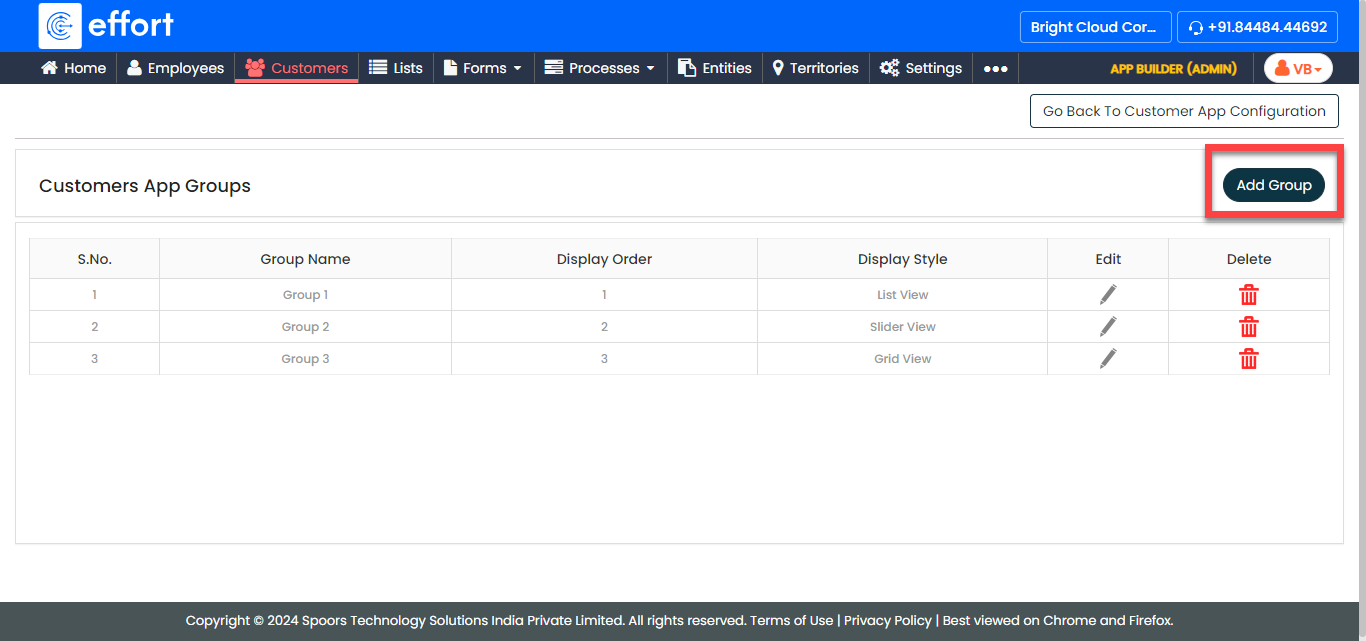1366x641 pixels.
Task: Open the VB user profile dropdown
Action: coord(1298,69)
